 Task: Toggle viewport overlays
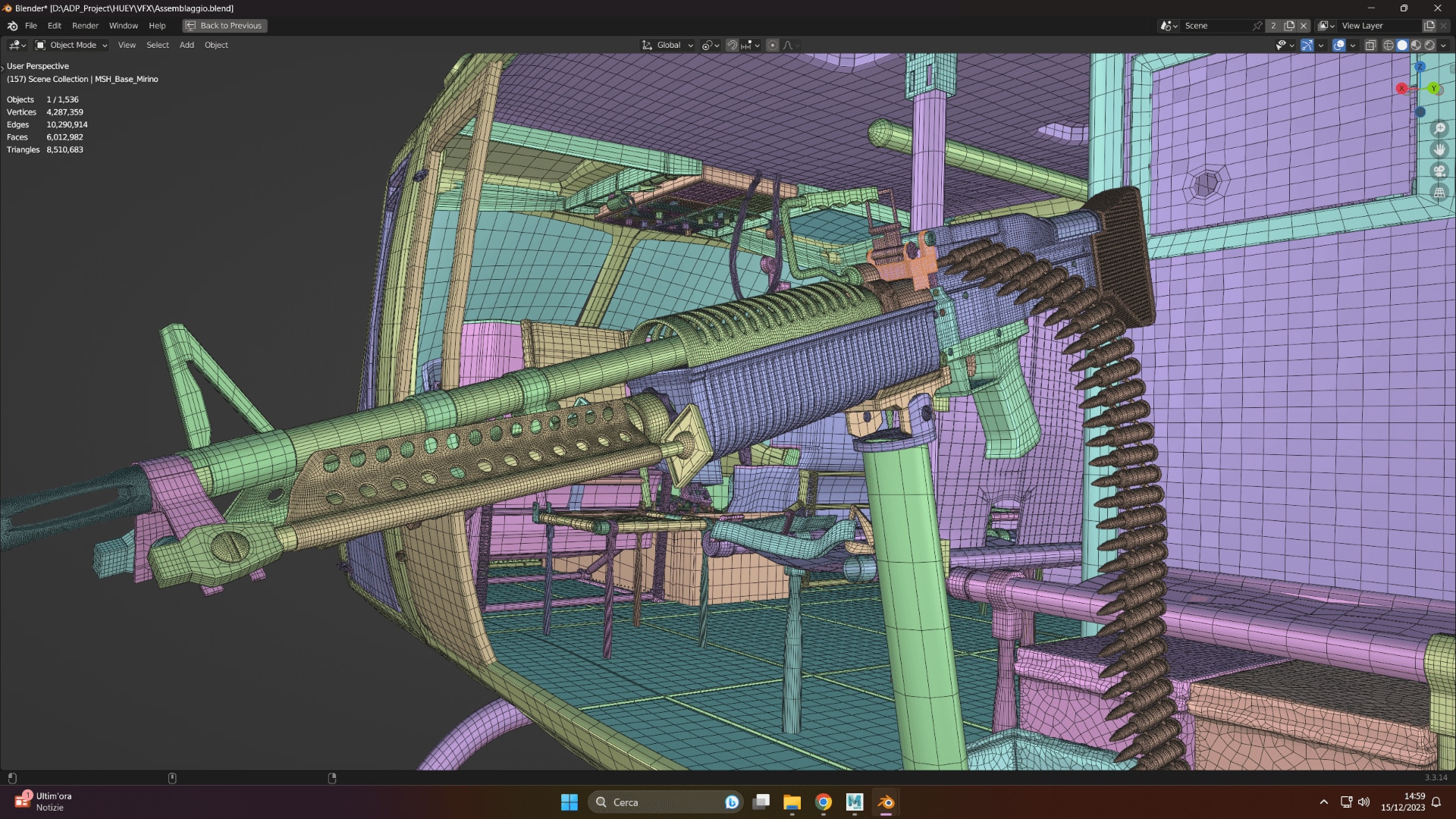(1338, 45)
